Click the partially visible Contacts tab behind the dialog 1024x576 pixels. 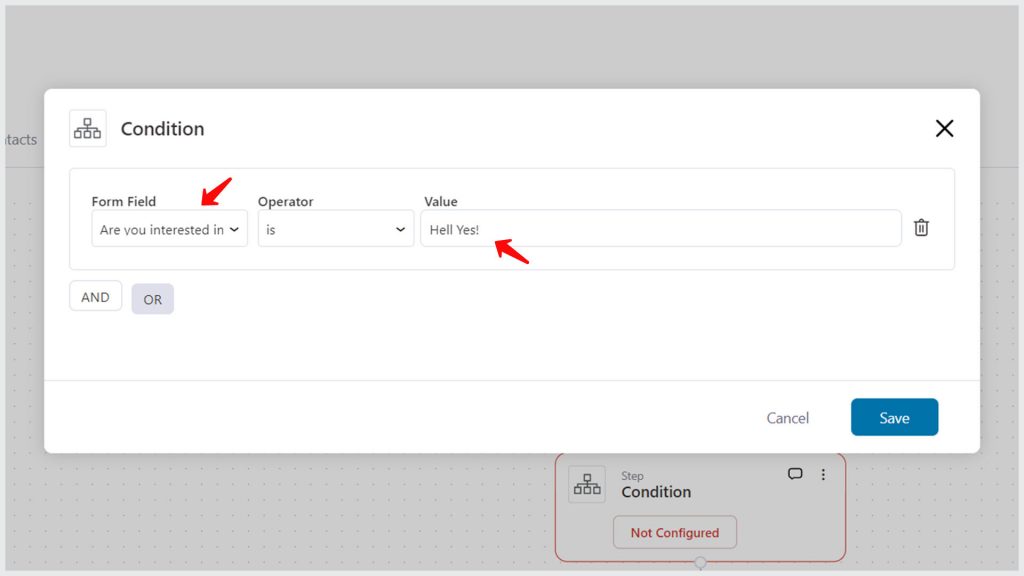[21, 139]
